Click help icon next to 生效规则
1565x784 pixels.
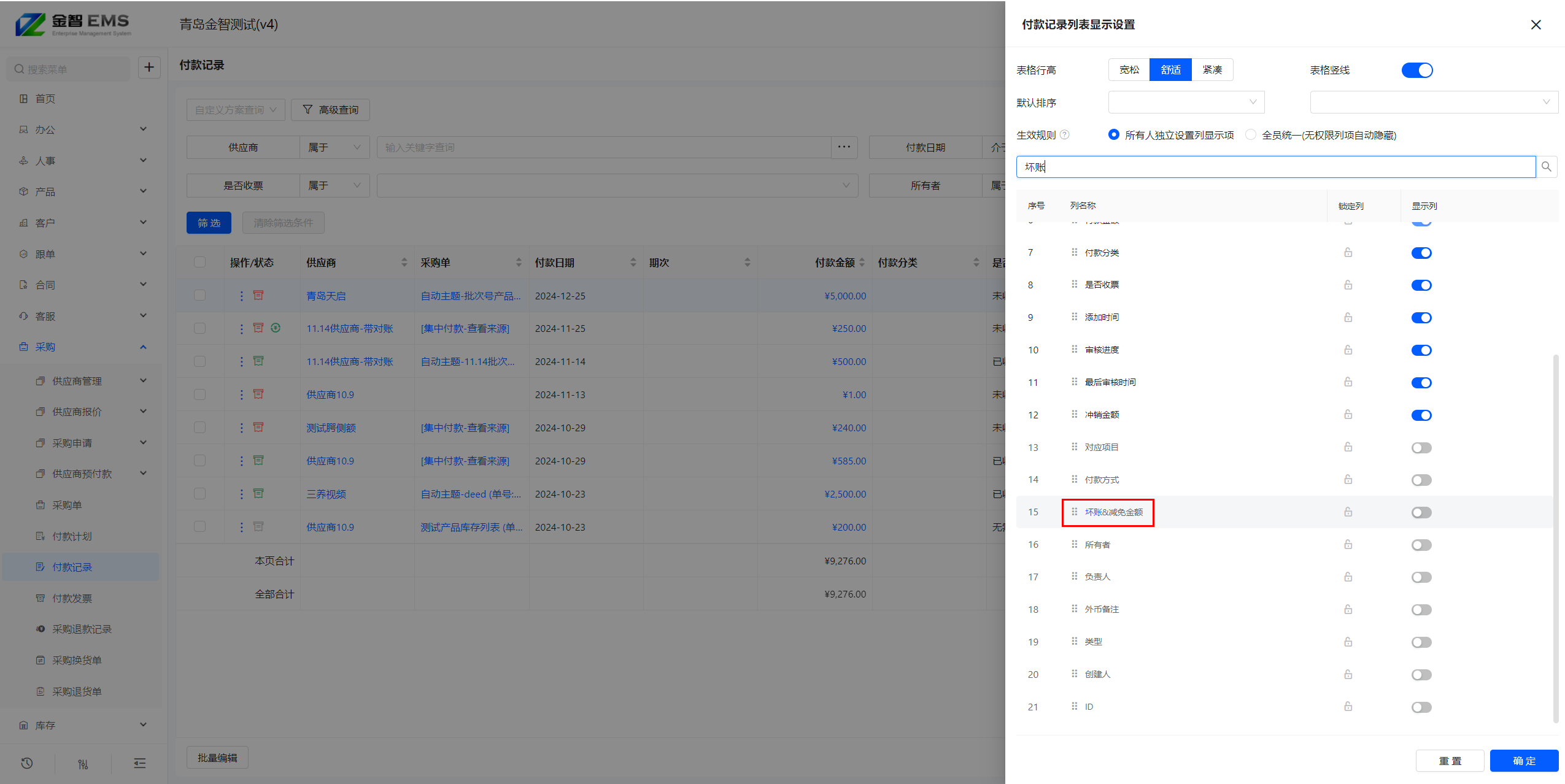click(x=1065, y=134)
